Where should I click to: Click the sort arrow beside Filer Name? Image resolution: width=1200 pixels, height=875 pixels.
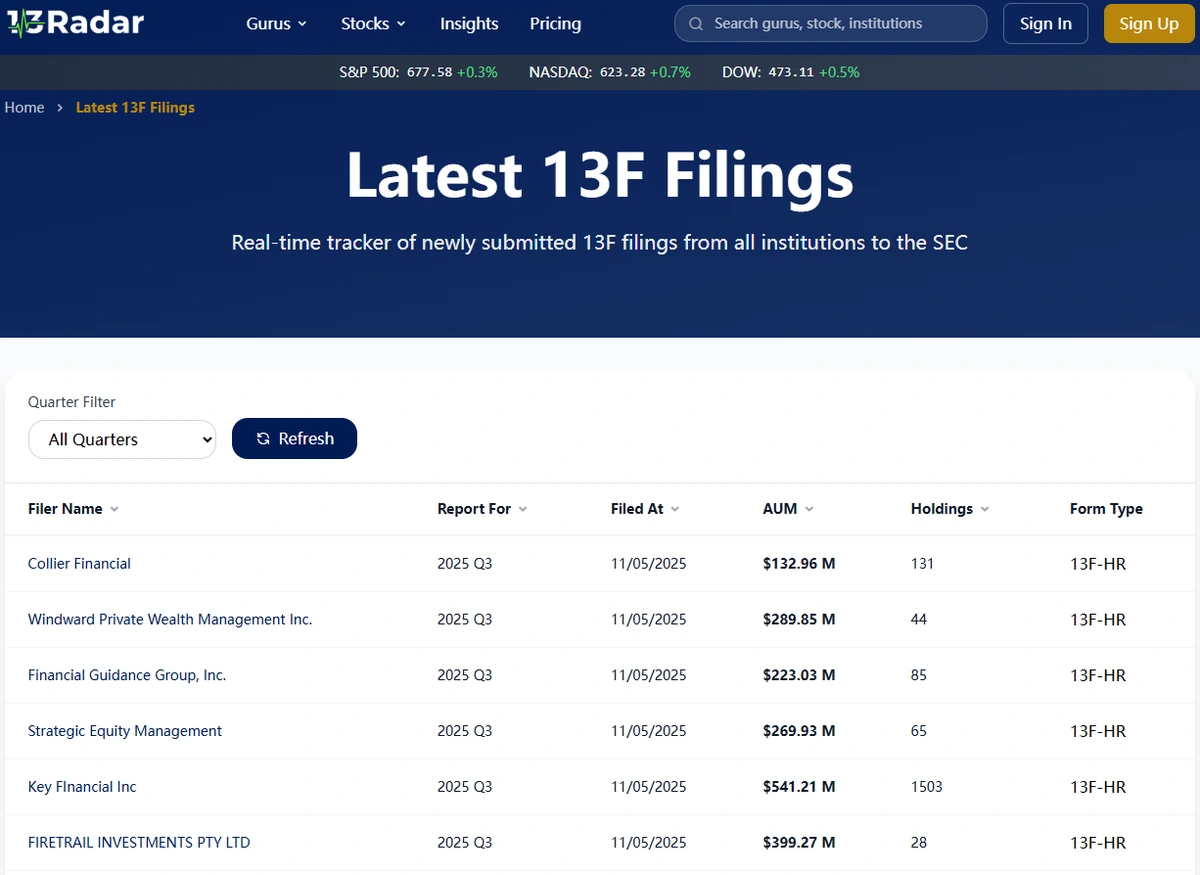[x=113, y=509]
